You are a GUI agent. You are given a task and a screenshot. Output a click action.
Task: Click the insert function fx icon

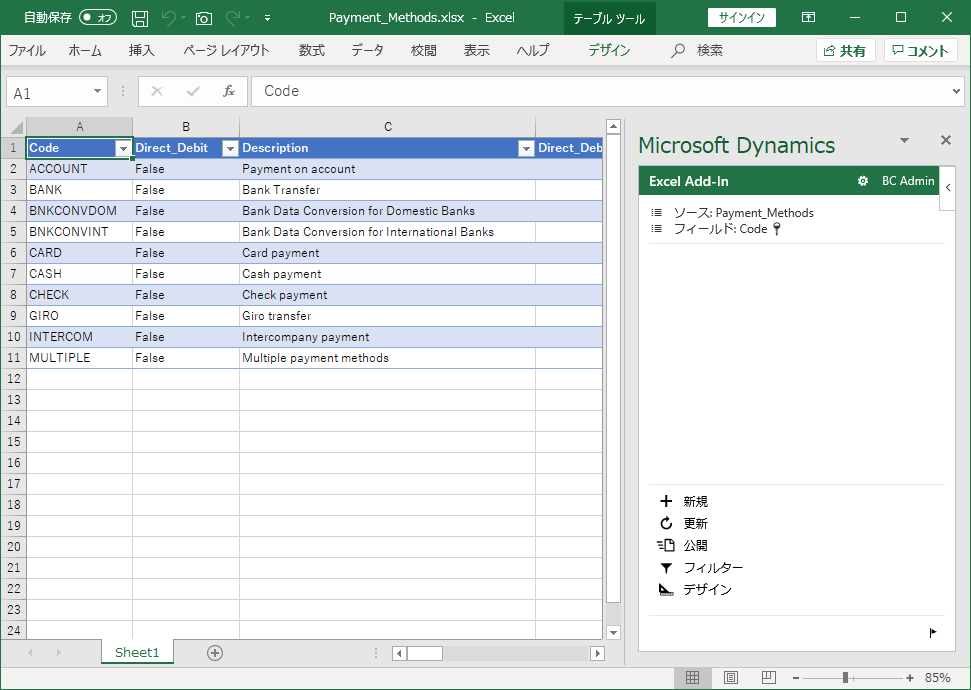click(229, 92)
